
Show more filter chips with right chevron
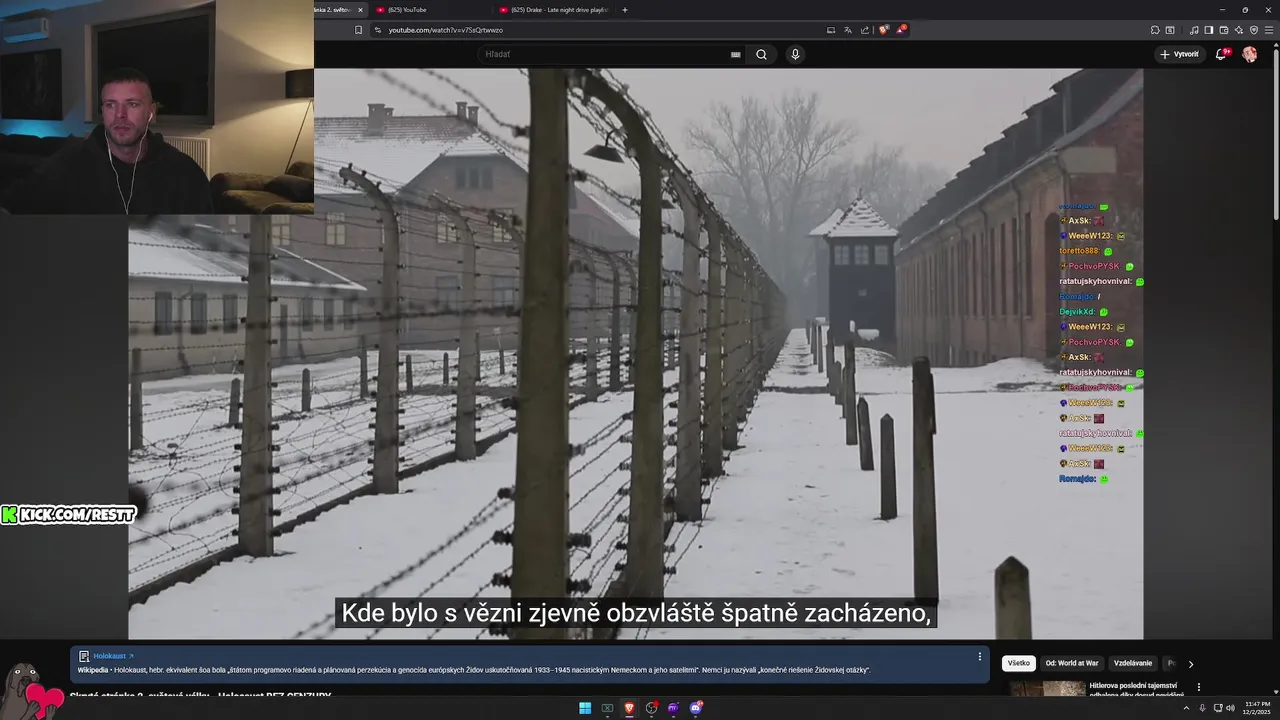(1190, 663)
